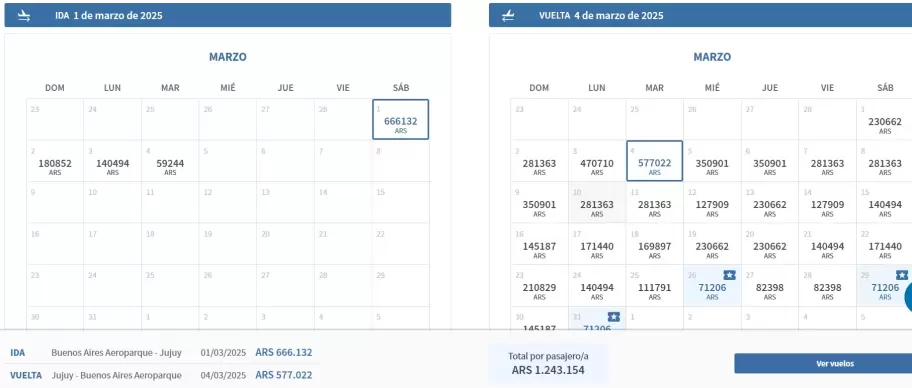Image resolution: width=912 pixels, height=388 pixels.
Task: Choose return March 2 at 281363 ARS
Action: point(539,161)
